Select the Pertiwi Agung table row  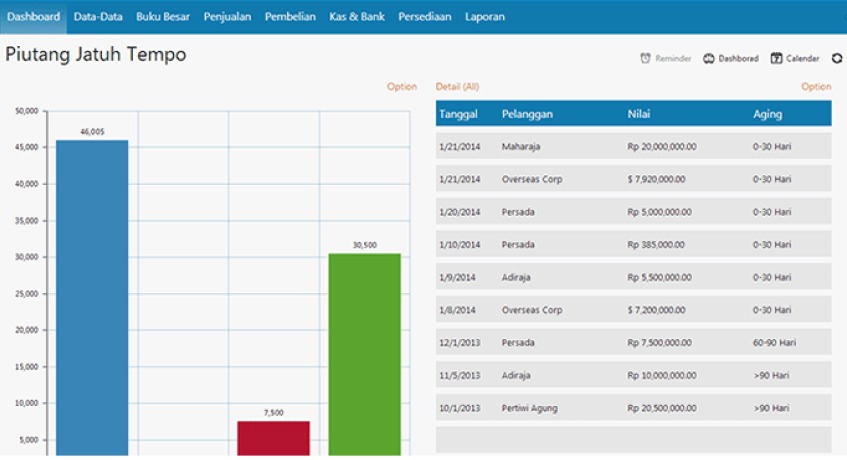[x=633, y=408]
